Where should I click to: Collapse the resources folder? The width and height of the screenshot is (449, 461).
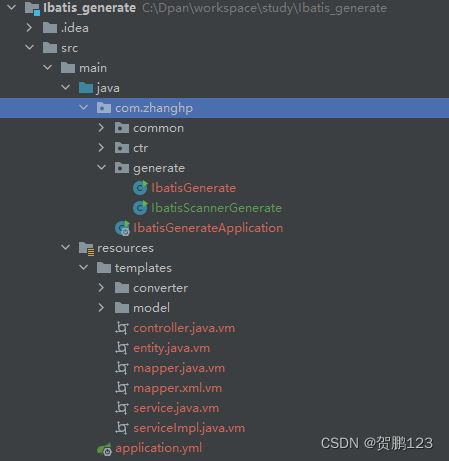tap(66, 247)
